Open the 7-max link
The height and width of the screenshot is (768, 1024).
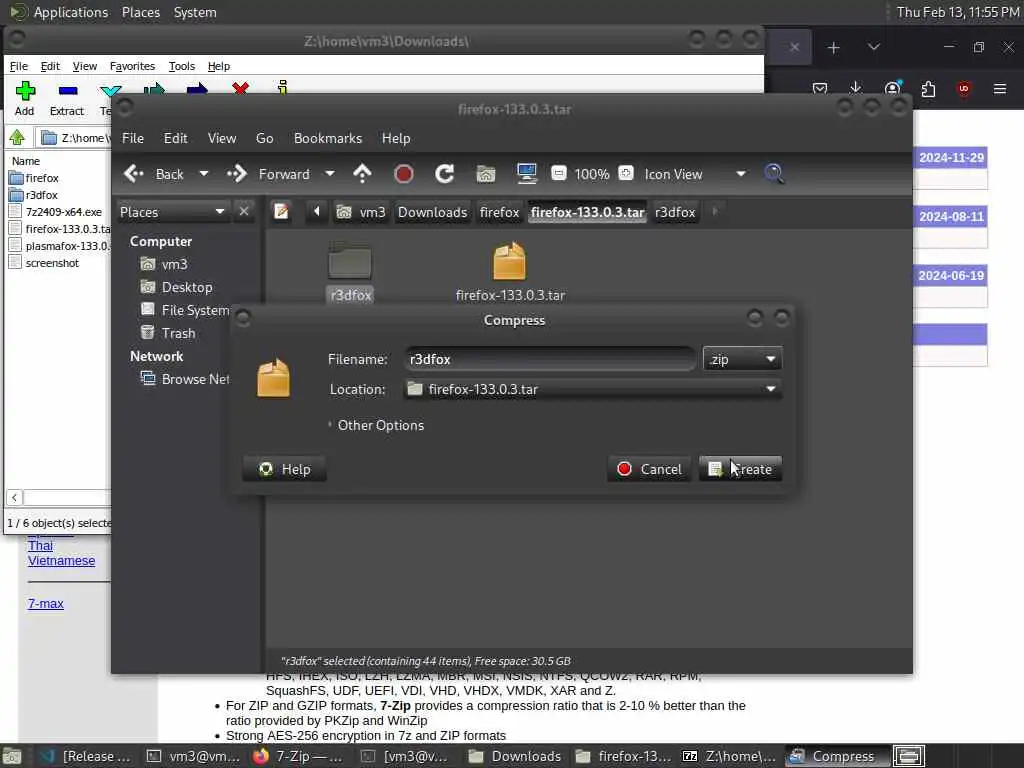click(46, 603)
